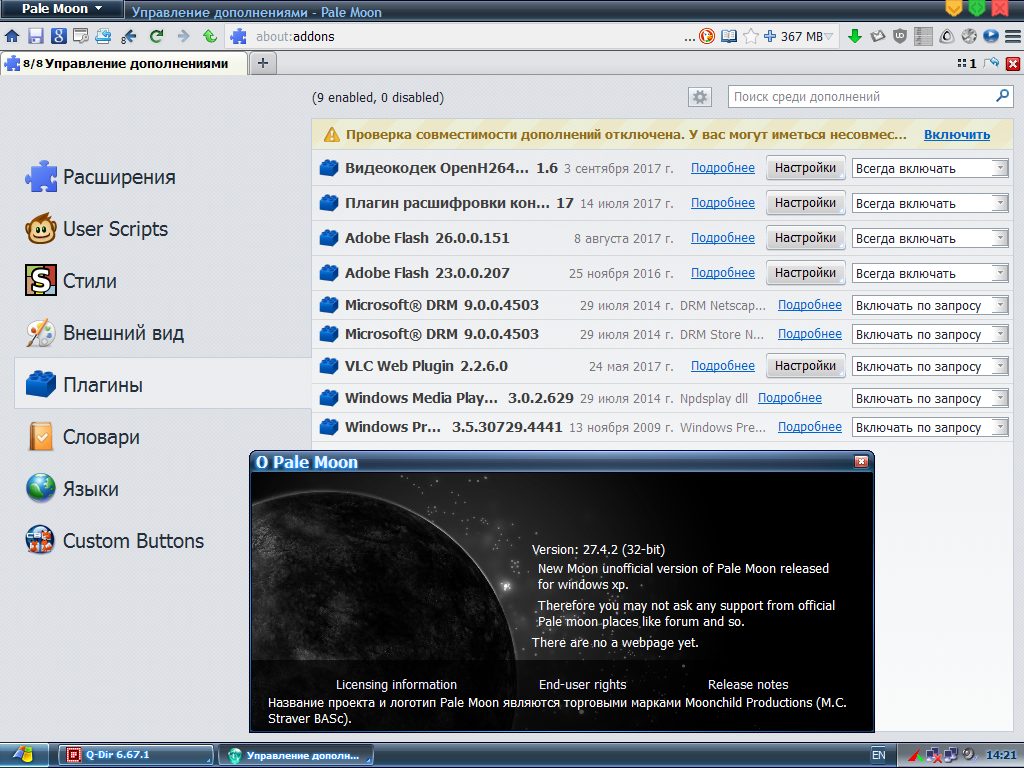Image resolution: width=1024 pixels, height=768 pixels.
Task: Open the Расширения category
Action: 163,177
